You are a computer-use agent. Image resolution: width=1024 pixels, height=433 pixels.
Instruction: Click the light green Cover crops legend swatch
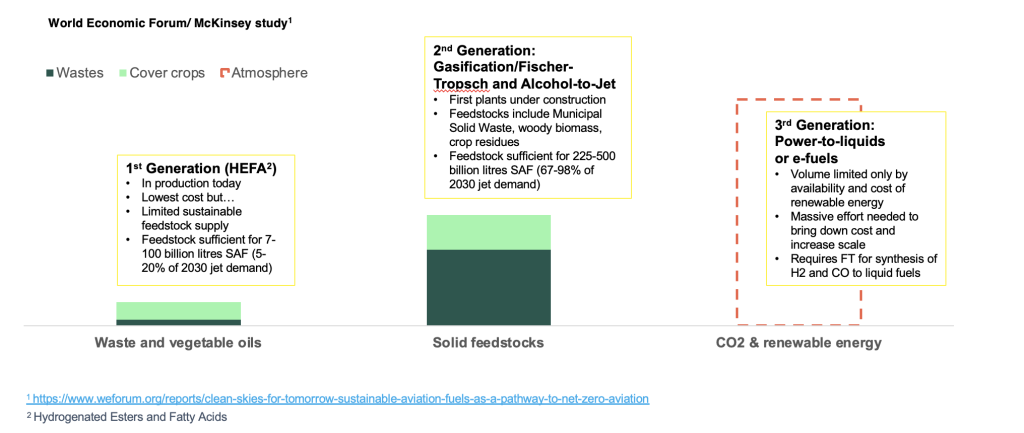click(x=122, y=73)
